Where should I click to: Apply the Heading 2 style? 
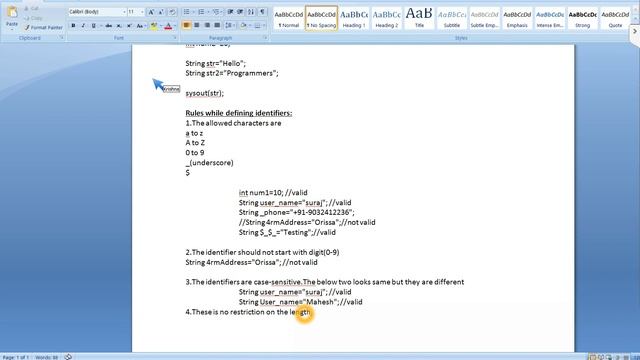click(387, 18)
